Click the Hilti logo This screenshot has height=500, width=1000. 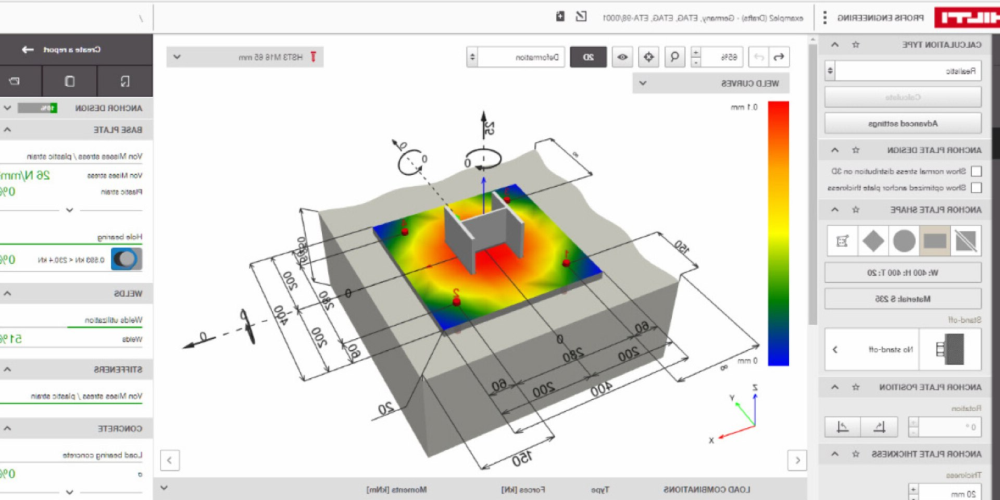966,17
